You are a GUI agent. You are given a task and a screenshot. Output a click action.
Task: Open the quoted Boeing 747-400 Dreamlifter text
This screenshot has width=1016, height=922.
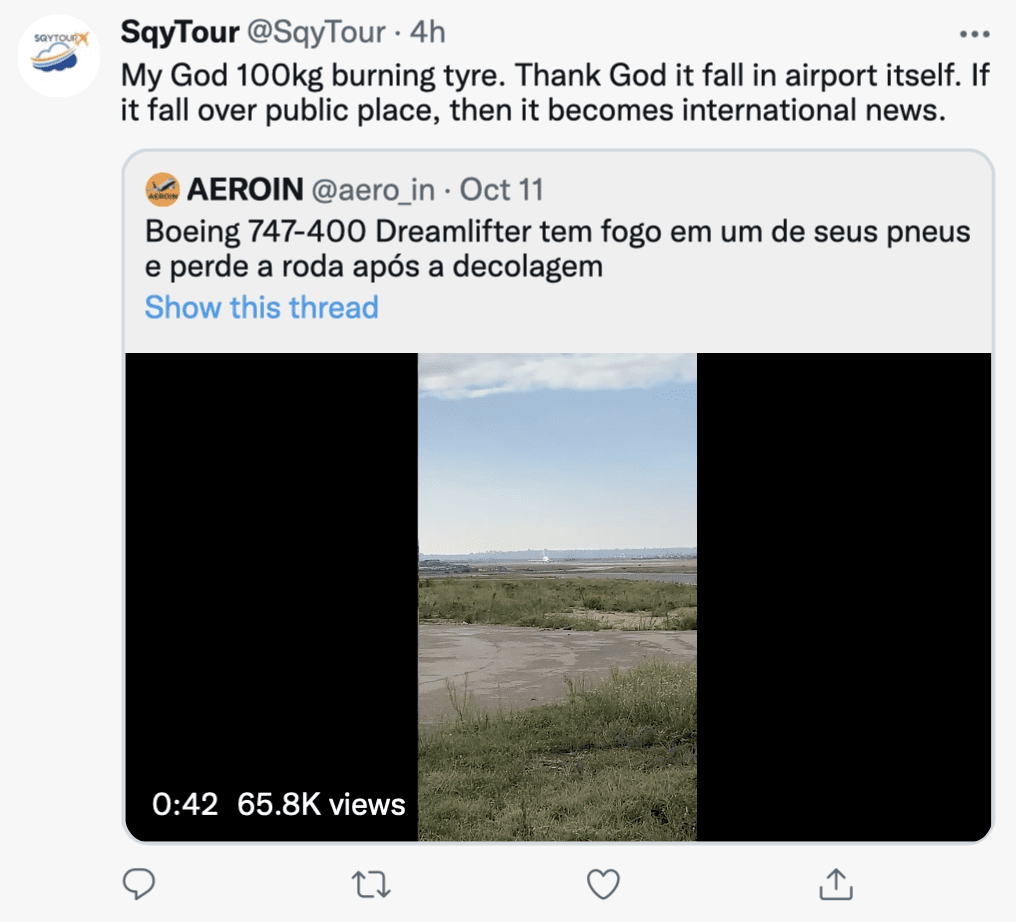point(557,249)
